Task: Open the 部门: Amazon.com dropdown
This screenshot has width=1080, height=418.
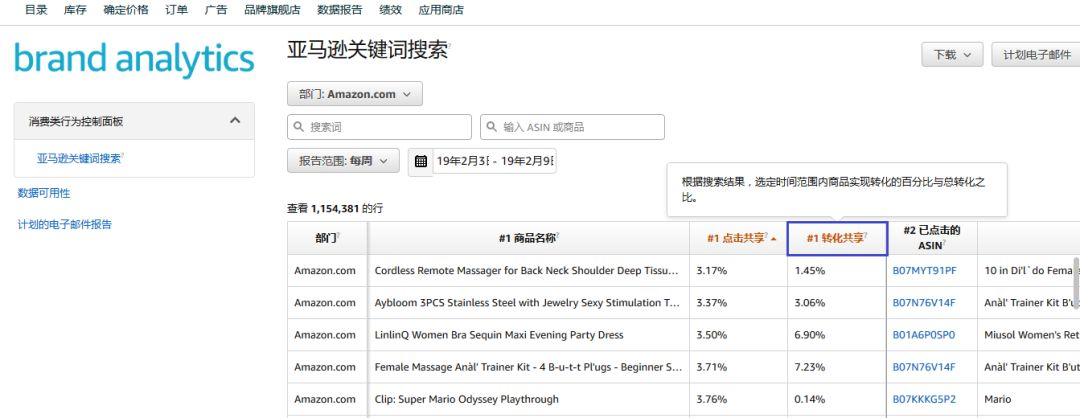Action: coord(355,94)
